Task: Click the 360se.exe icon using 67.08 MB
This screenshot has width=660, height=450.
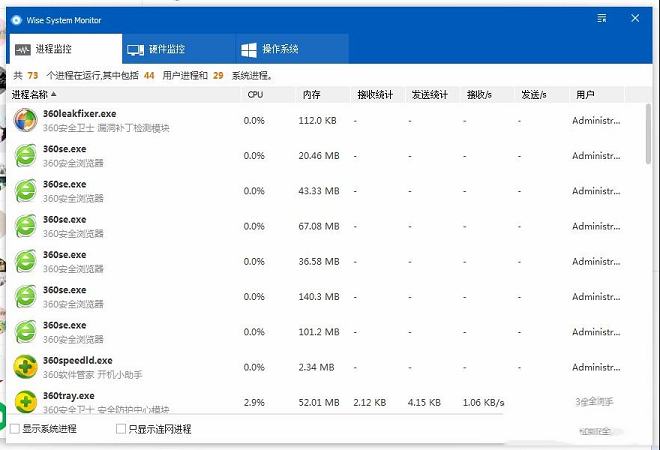Action: (25, 226)
